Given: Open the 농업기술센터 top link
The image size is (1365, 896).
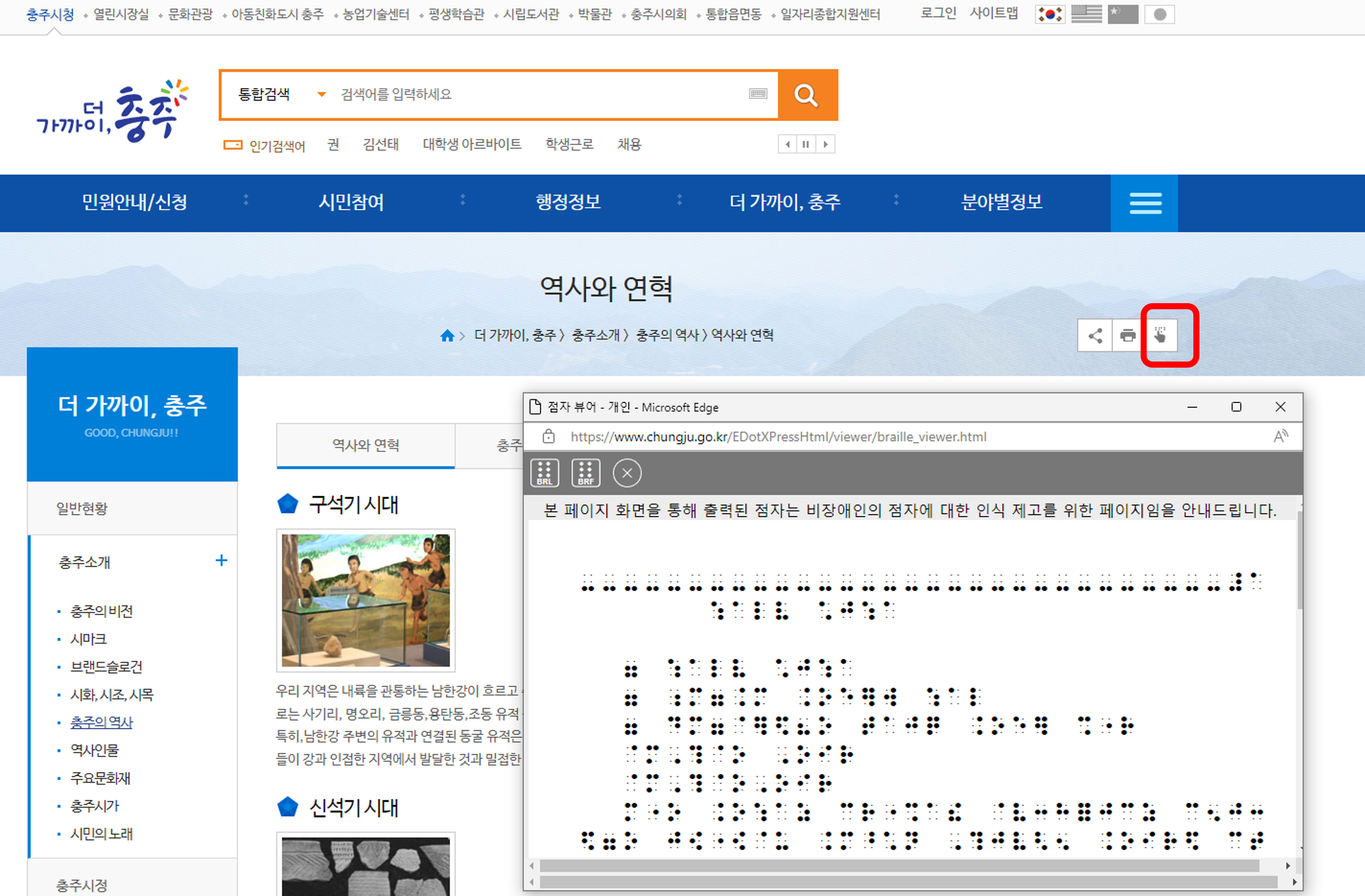Looking at the screenshot, I should 376,14.
